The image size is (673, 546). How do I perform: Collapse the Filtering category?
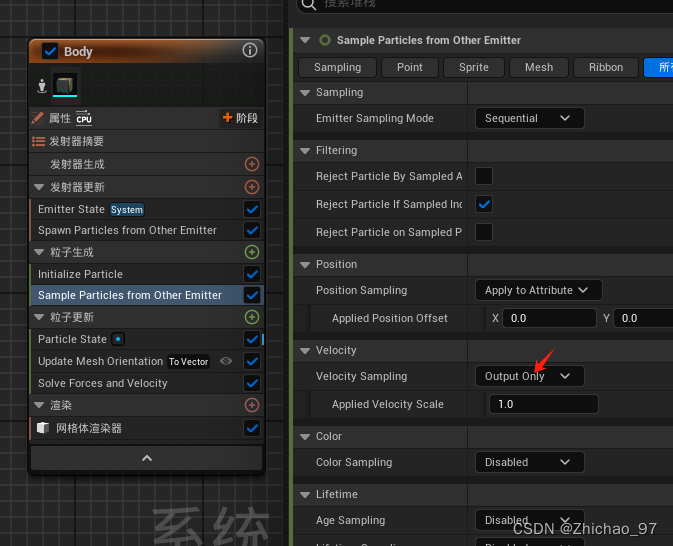(305, 151)
